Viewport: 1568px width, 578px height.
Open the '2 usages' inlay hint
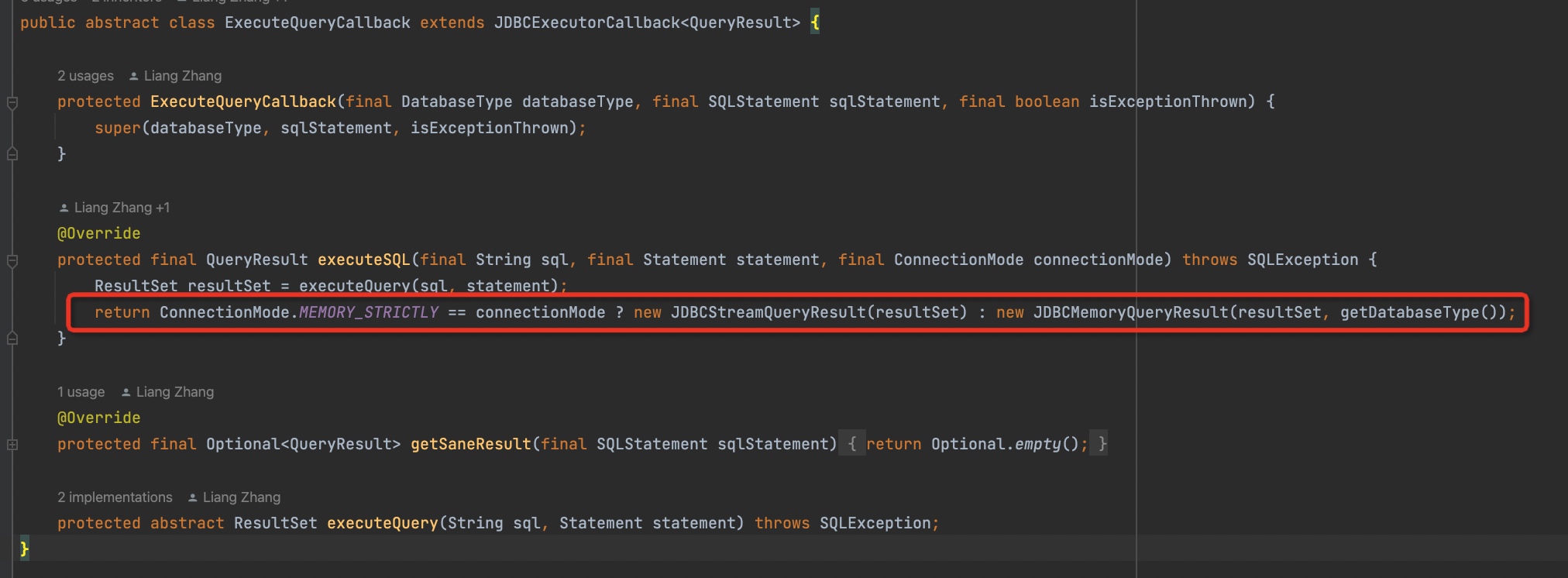(85, 76)
